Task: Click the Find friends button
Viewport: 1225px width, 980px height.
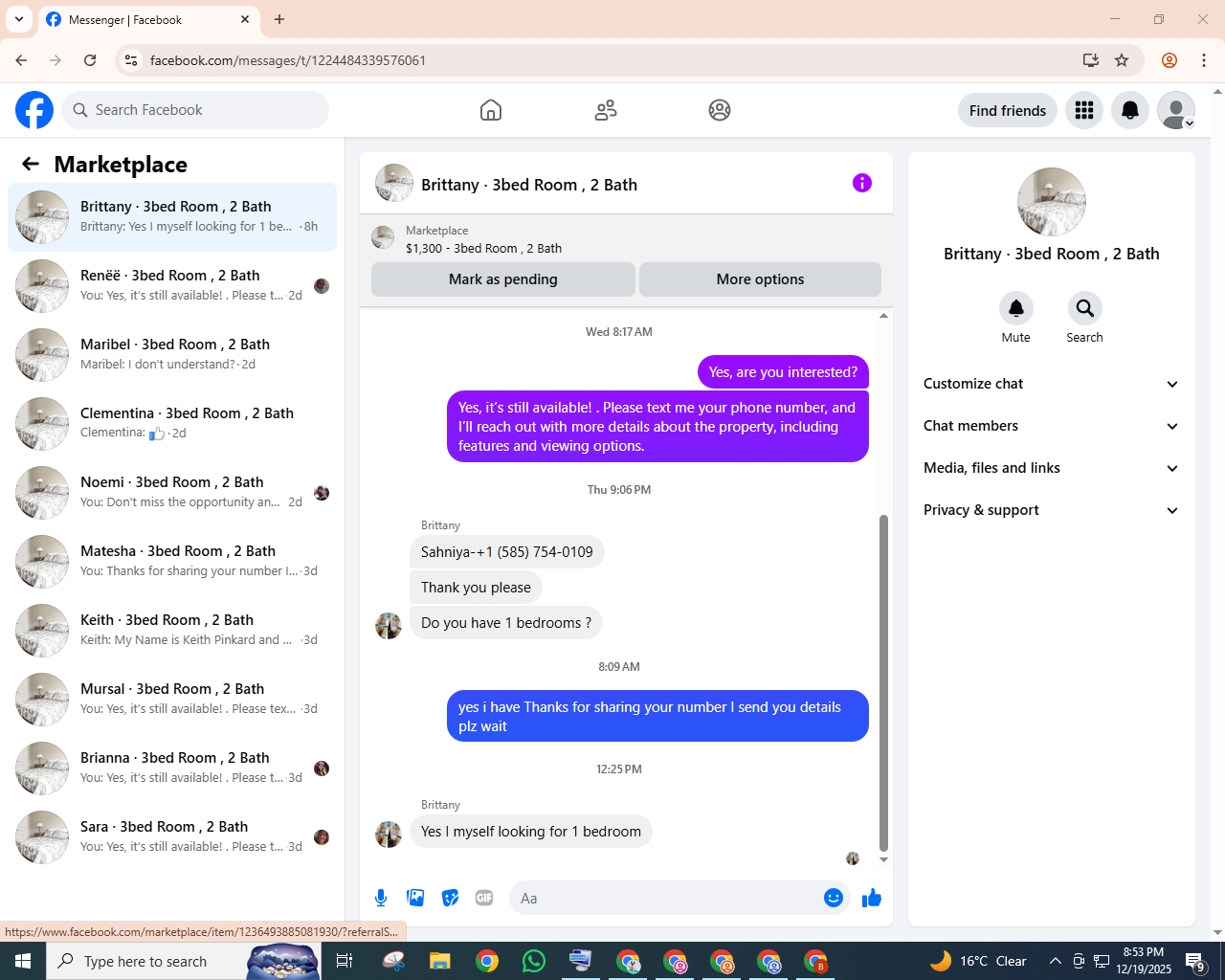Action: (1008, 111)
